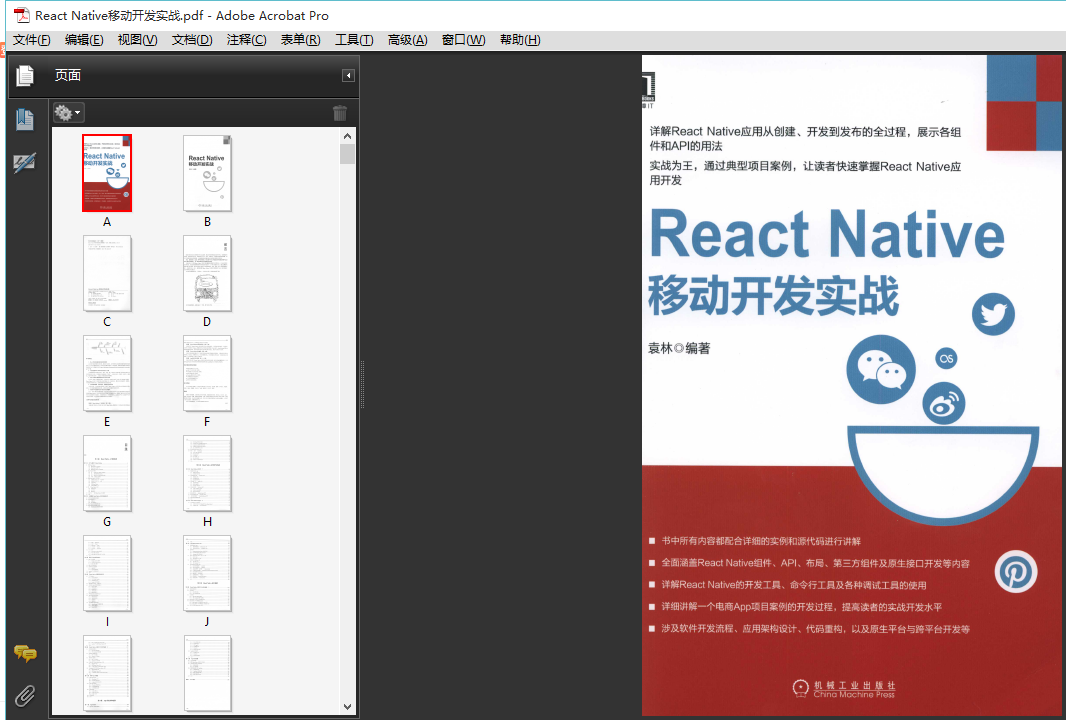Click the trash delete pages icon
The image size is (1066, 720).
pos(340,113)
